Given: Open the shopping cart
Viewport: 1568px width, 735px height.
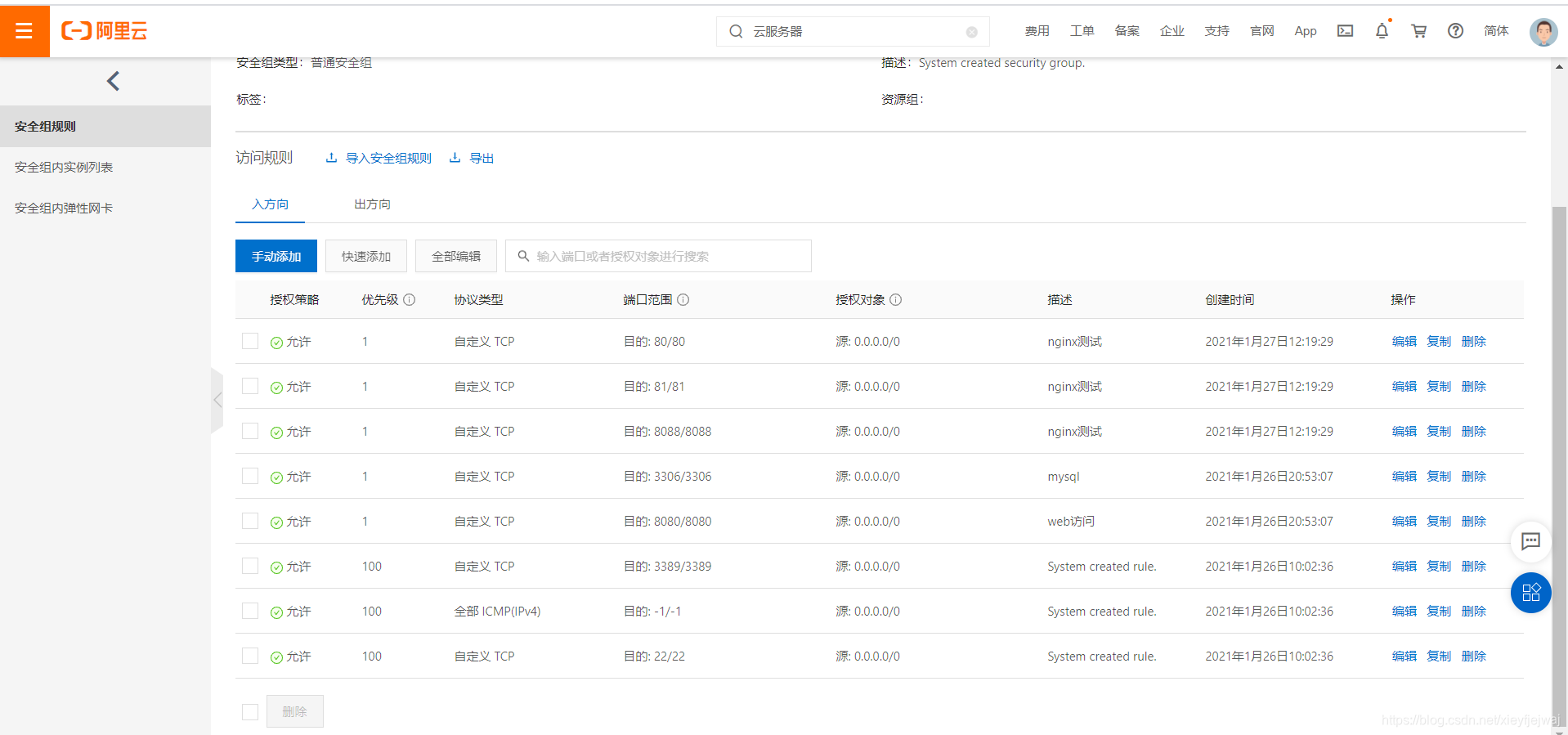Looking at the screenshot, I should 1418,31.
